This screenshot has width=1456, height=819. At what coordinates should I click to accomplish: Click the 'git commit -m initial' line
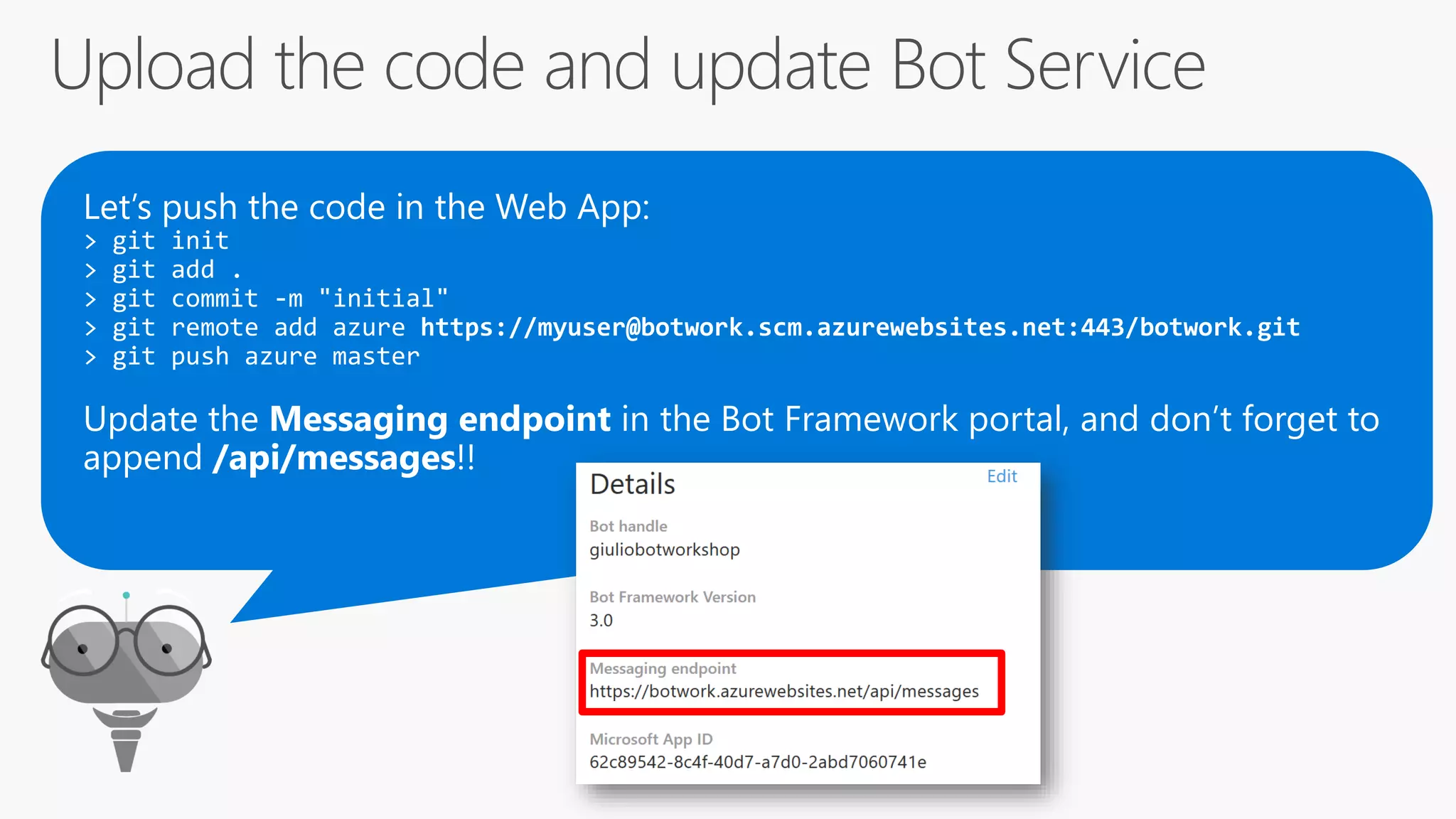pos(280,299)
